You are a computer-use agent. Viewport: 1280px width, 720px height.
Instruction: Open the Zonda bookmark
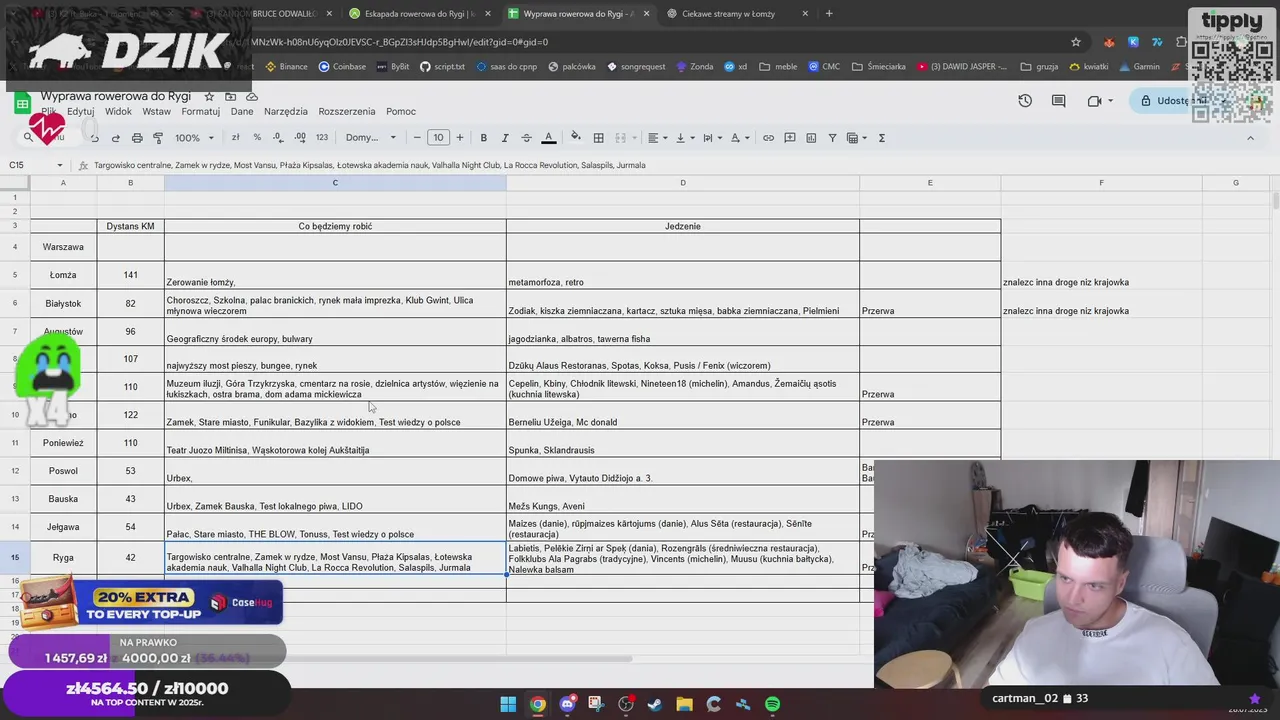click(x=695, y=67)
